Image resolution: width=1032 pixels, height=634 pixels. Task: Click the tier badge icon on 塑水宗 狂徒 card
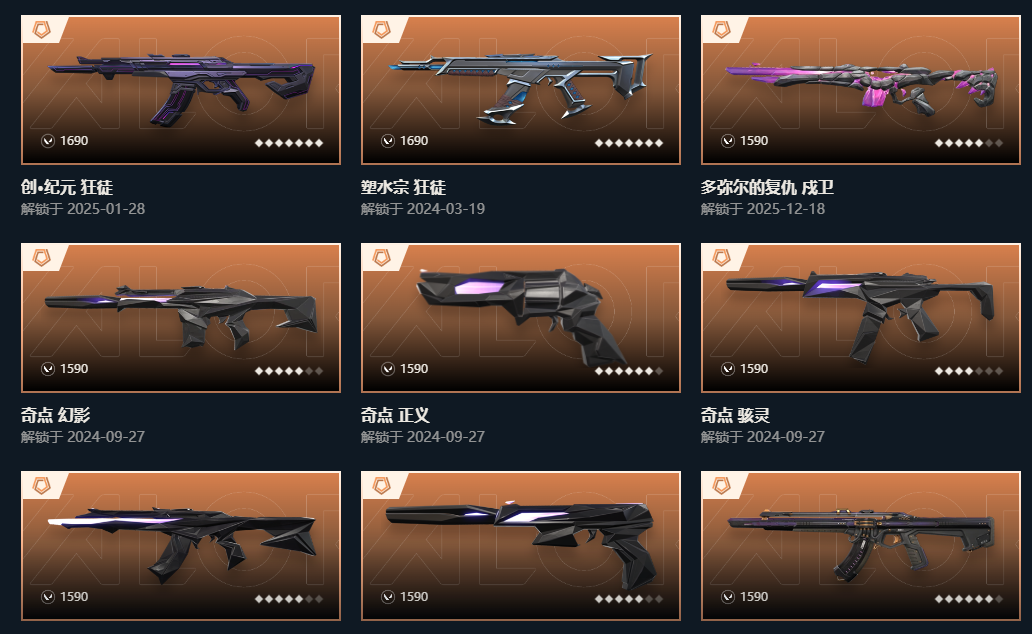(x=382, y=30)
